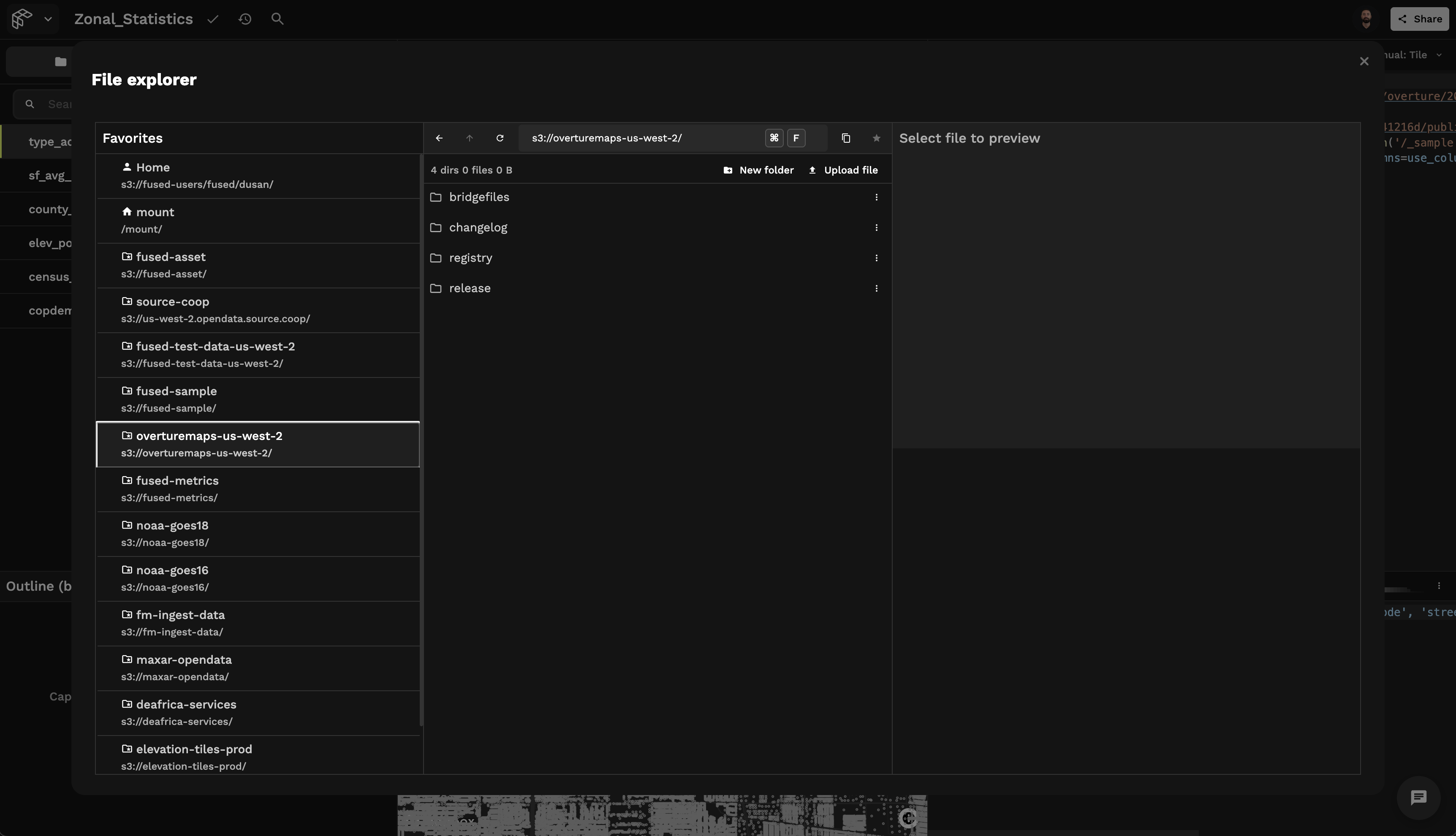Click the Share button

[x=1420, y=19]
